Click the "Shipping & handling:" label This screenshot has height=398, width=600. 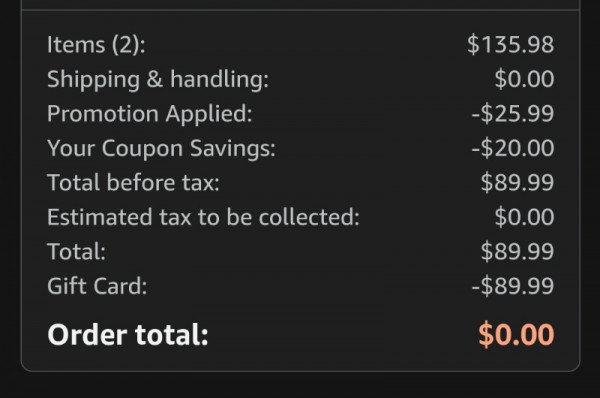point(158,80)
